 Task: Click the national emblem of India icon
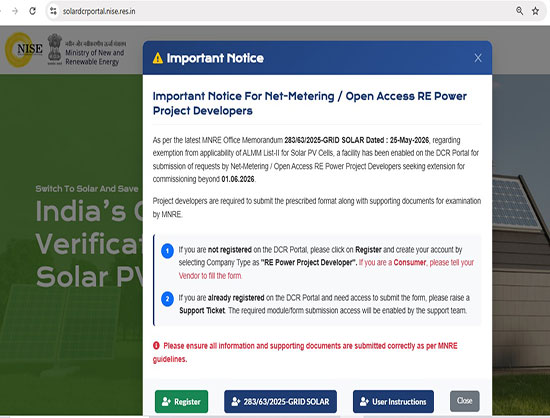pos(55,49)
